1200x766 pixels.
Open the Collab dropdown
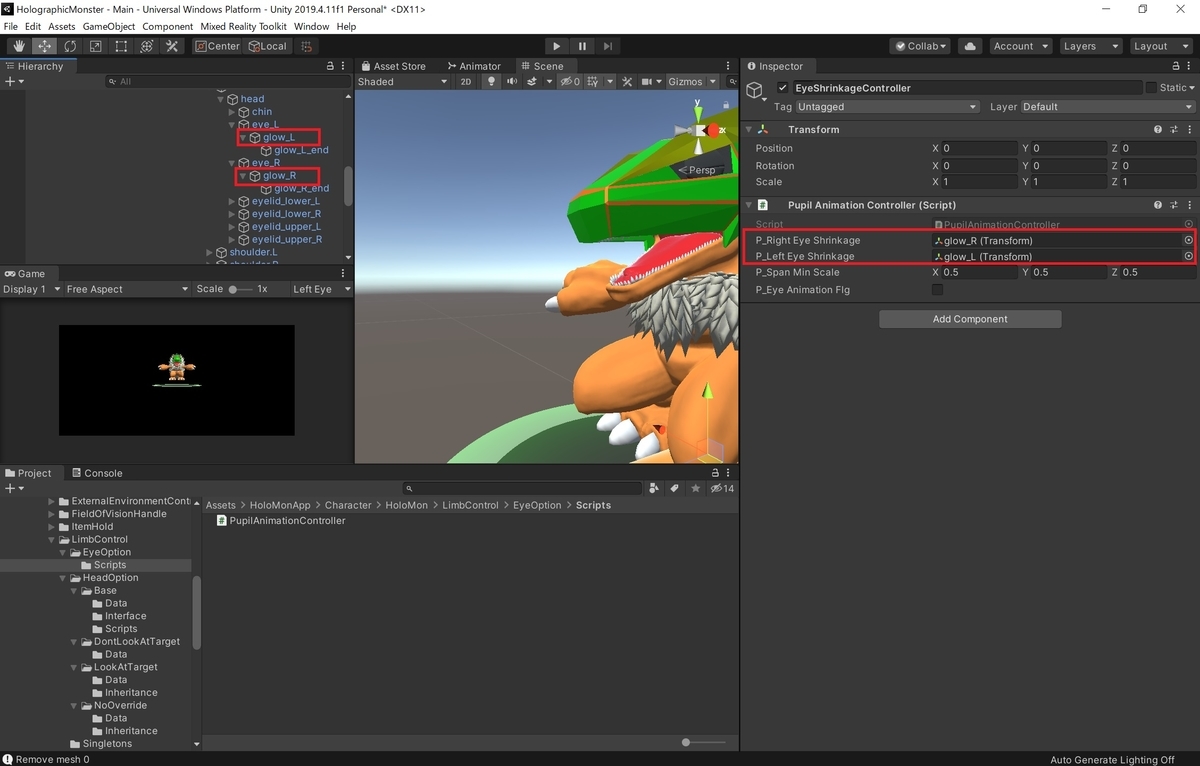click(920, 46)
